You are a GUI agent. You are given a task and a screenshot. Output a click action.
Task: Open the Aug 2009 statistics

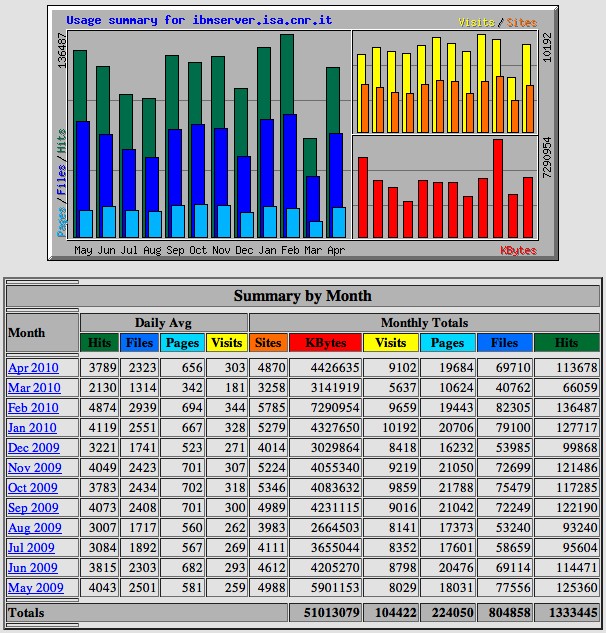[x=34, y=528]
